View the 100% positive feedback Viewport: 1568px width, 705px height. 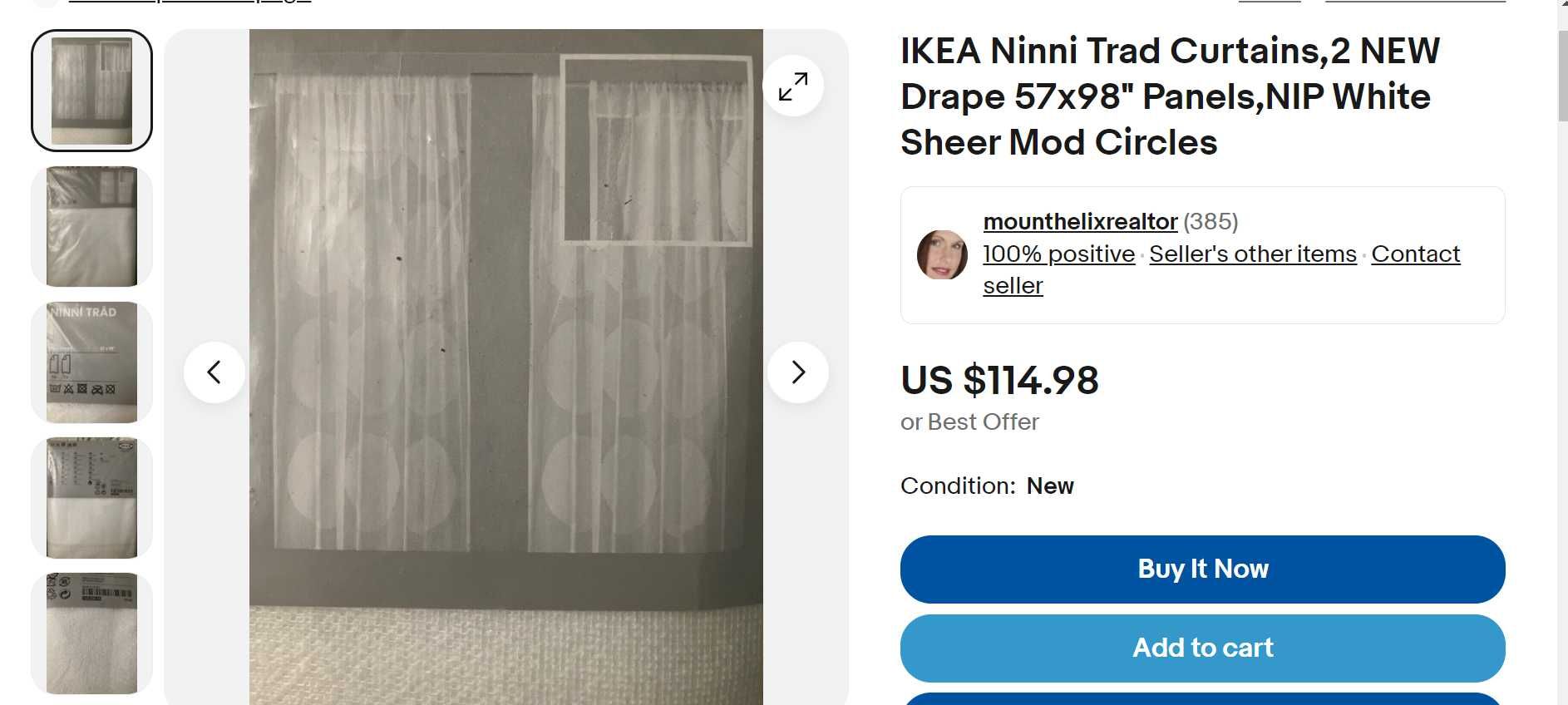tap(1058, 254)
